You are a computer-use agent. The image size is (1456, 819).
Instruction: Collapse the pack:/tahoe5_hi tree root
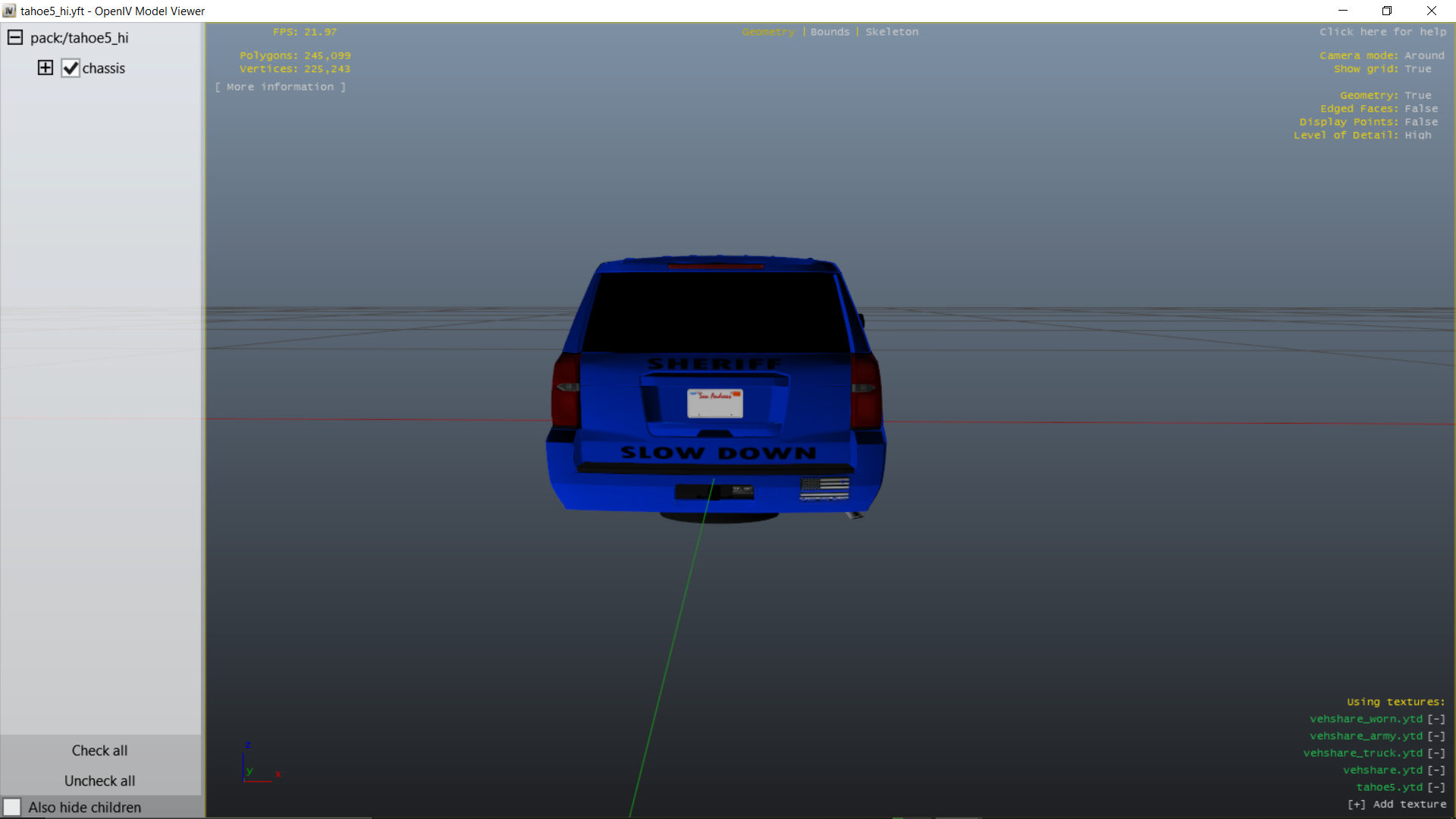(14, 37)
